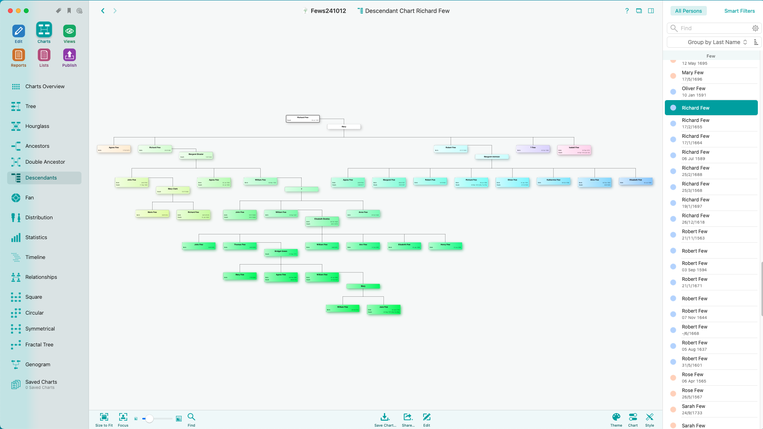Image resolution: width=763 pixels, height=429 pixels.
Task: Select highlighted Richard Few entry
Action: click(x=711, y=107)
